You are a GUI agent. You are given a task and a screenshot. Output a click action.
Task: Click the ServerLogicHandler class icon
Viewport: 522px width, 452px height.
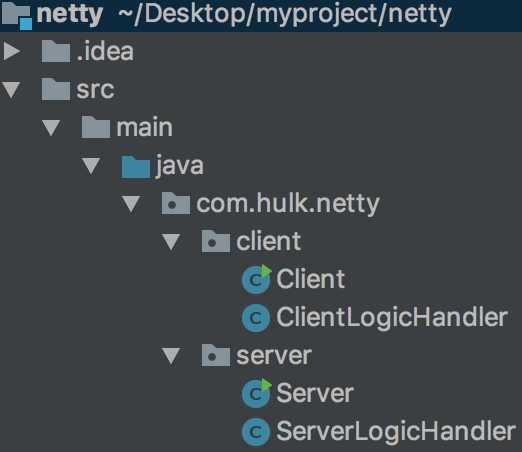(x=256, y=432)
